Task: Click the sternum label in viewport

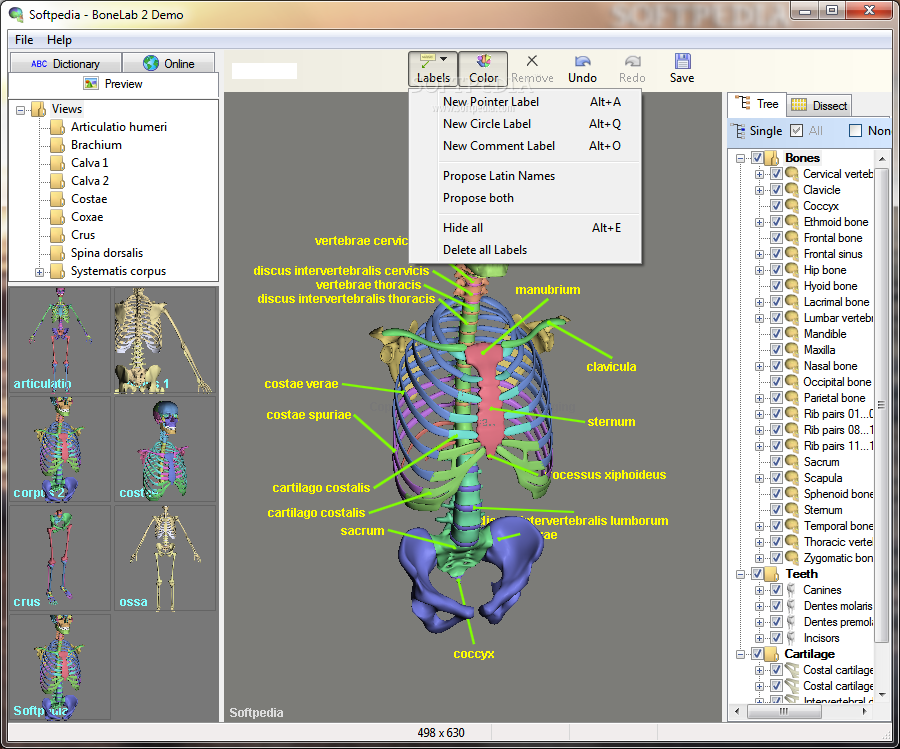Action: click(611, 422)
